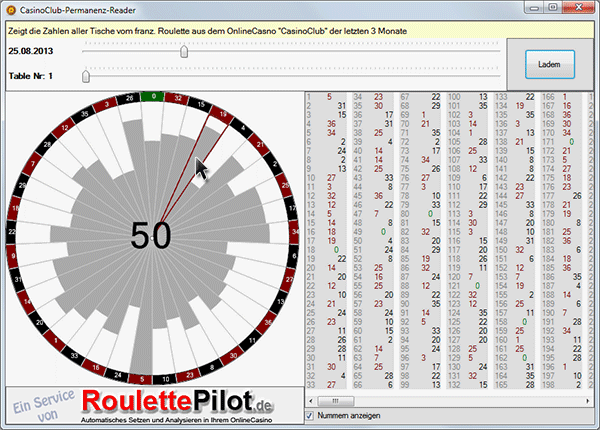Select red 3 segment on the wheel
Image resolution: width=600 pixels, height=430 pixels.
106,104
